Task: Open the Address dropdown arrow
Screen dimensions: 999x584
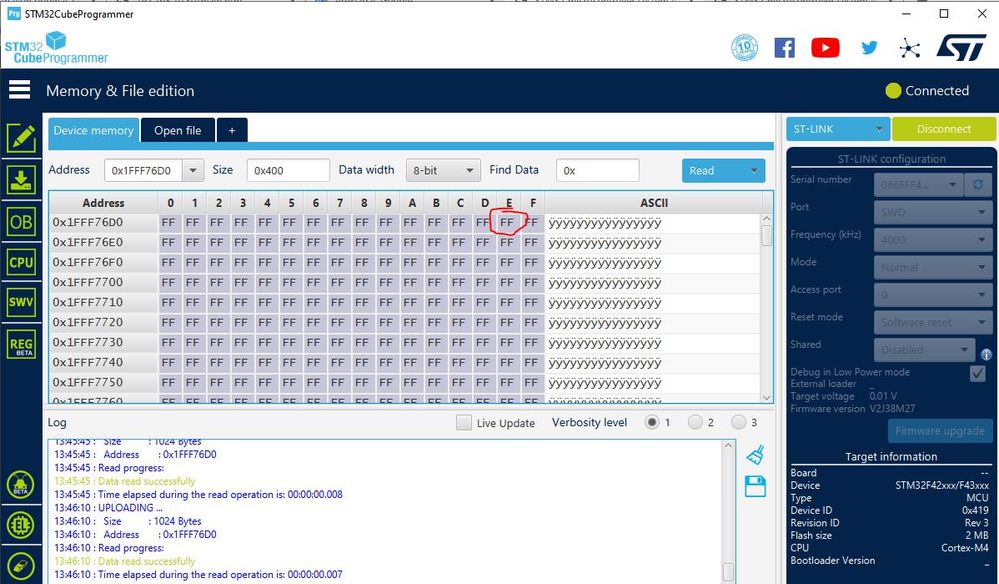Action: 192,170
